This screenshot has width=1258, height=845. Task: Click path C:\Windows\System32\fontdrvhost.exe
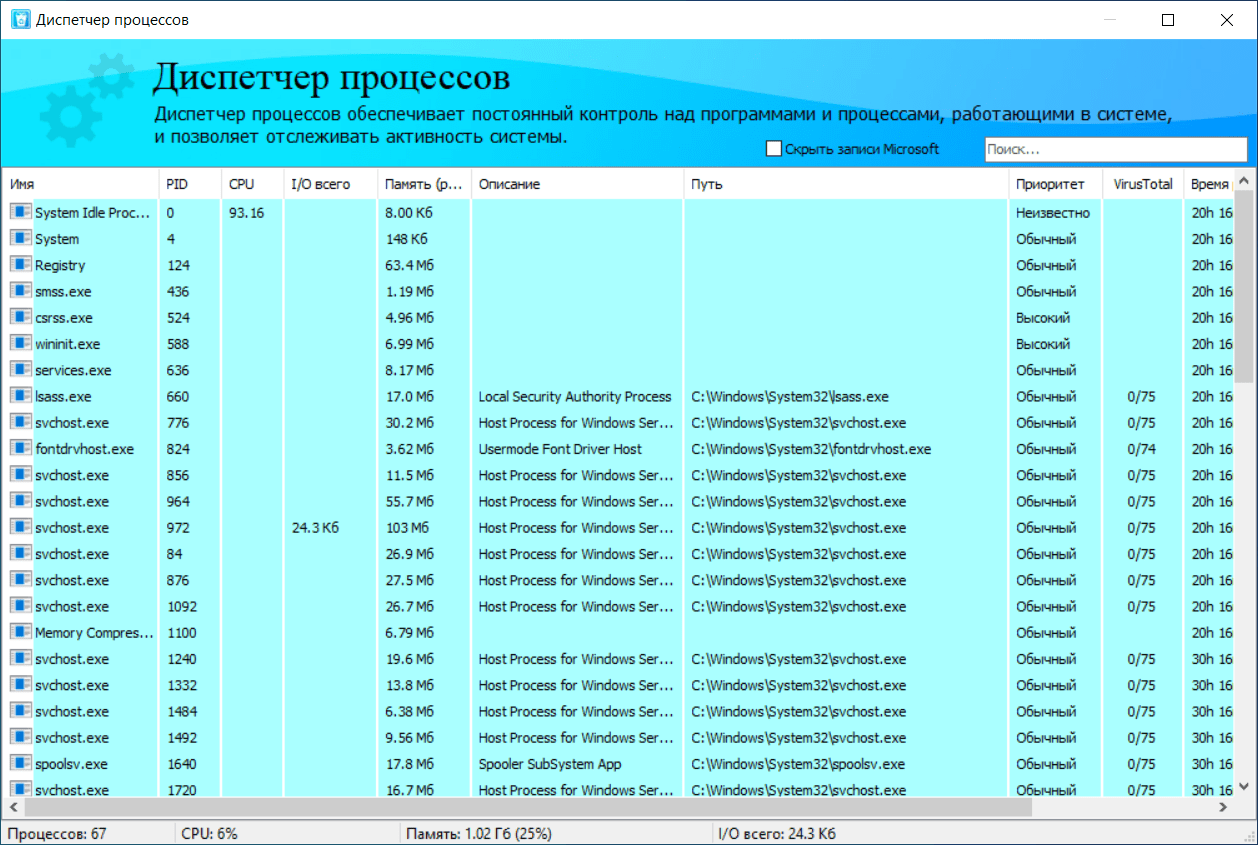[x=811, y=449]
